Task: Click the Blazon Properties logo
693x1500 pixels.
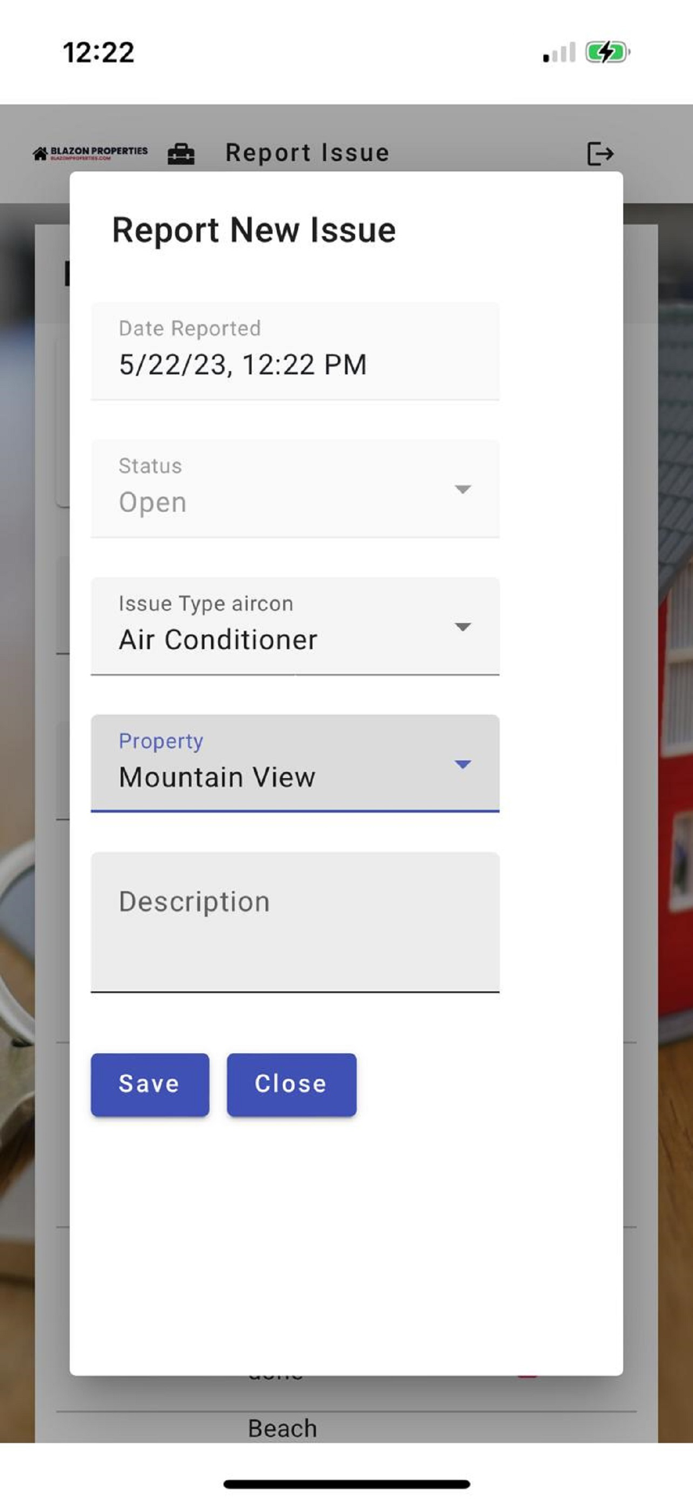Action: (x=90, y=153)
